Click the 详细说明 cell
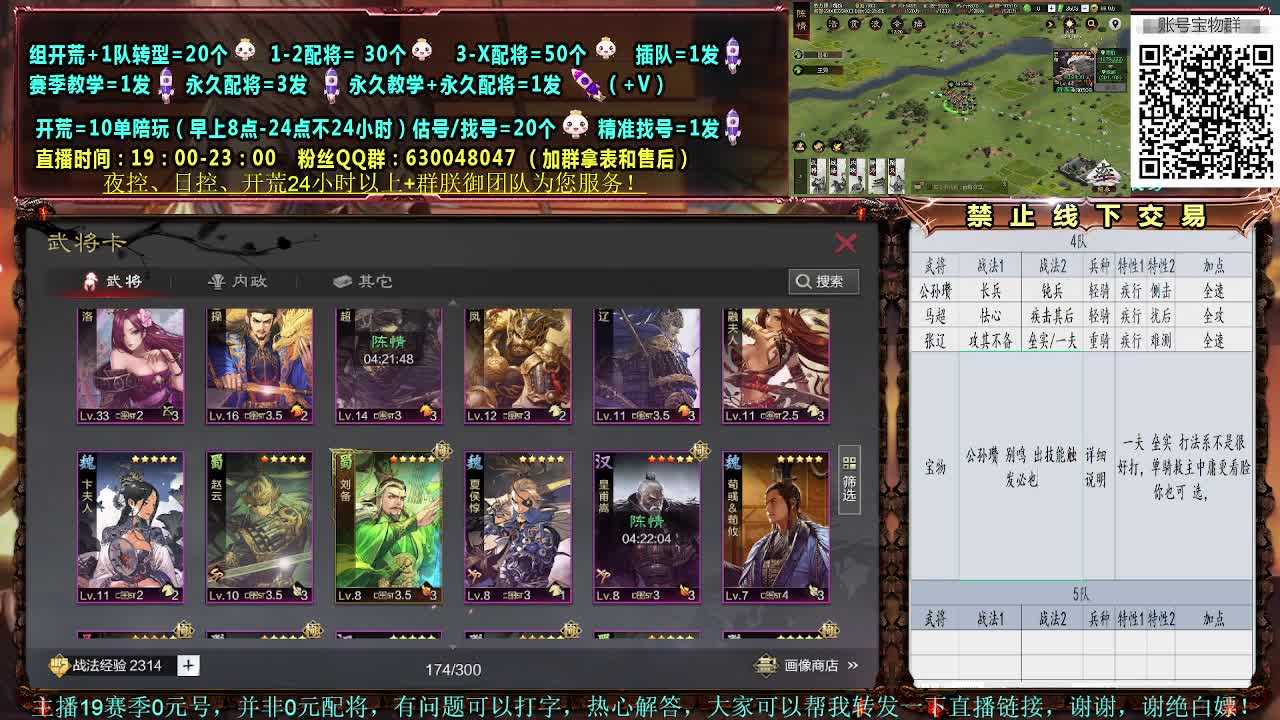The height and width of the screenshot is (720, 1280). coord(1097,467)
